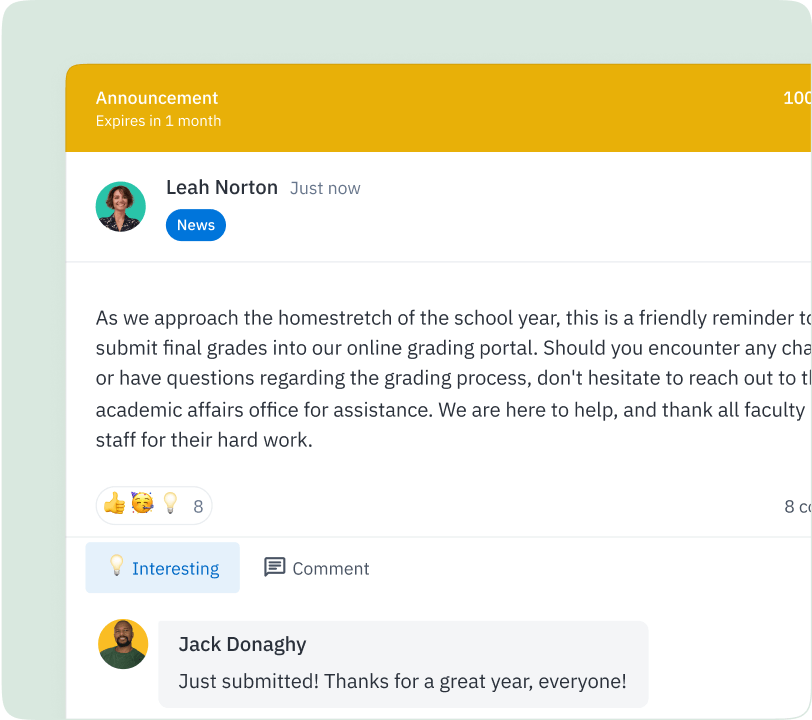Open Jack Donaghy's avatar photo
Screen dimensions: 812x720
(x=123, y=644)
